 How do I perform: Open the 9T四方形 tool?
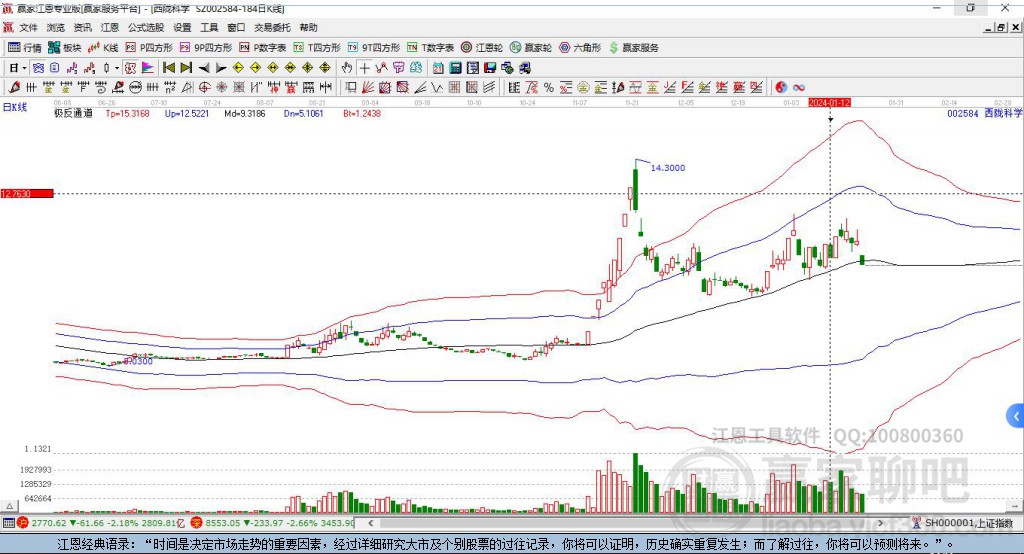(x=374, y=48)
